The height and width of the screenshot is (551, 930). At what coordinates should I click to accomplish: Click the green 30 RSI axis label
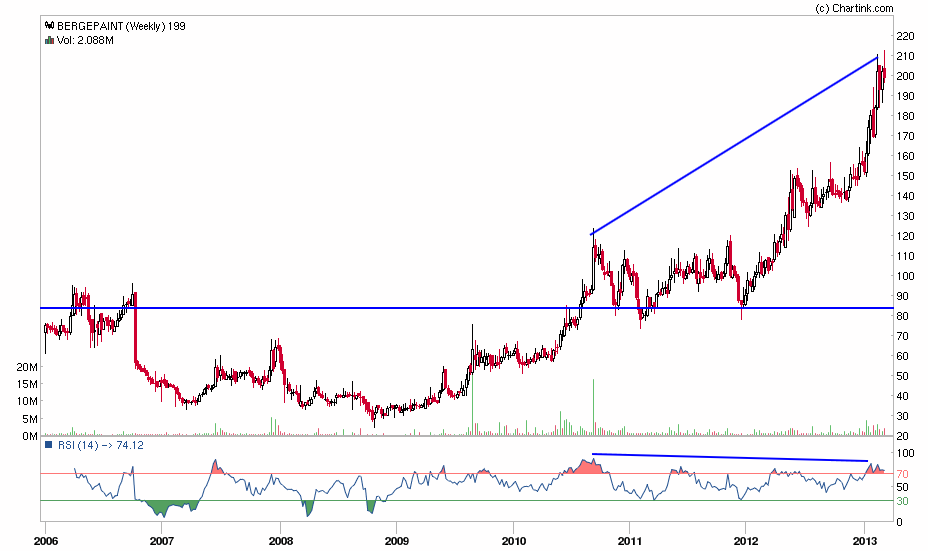(x=903, y=502)
